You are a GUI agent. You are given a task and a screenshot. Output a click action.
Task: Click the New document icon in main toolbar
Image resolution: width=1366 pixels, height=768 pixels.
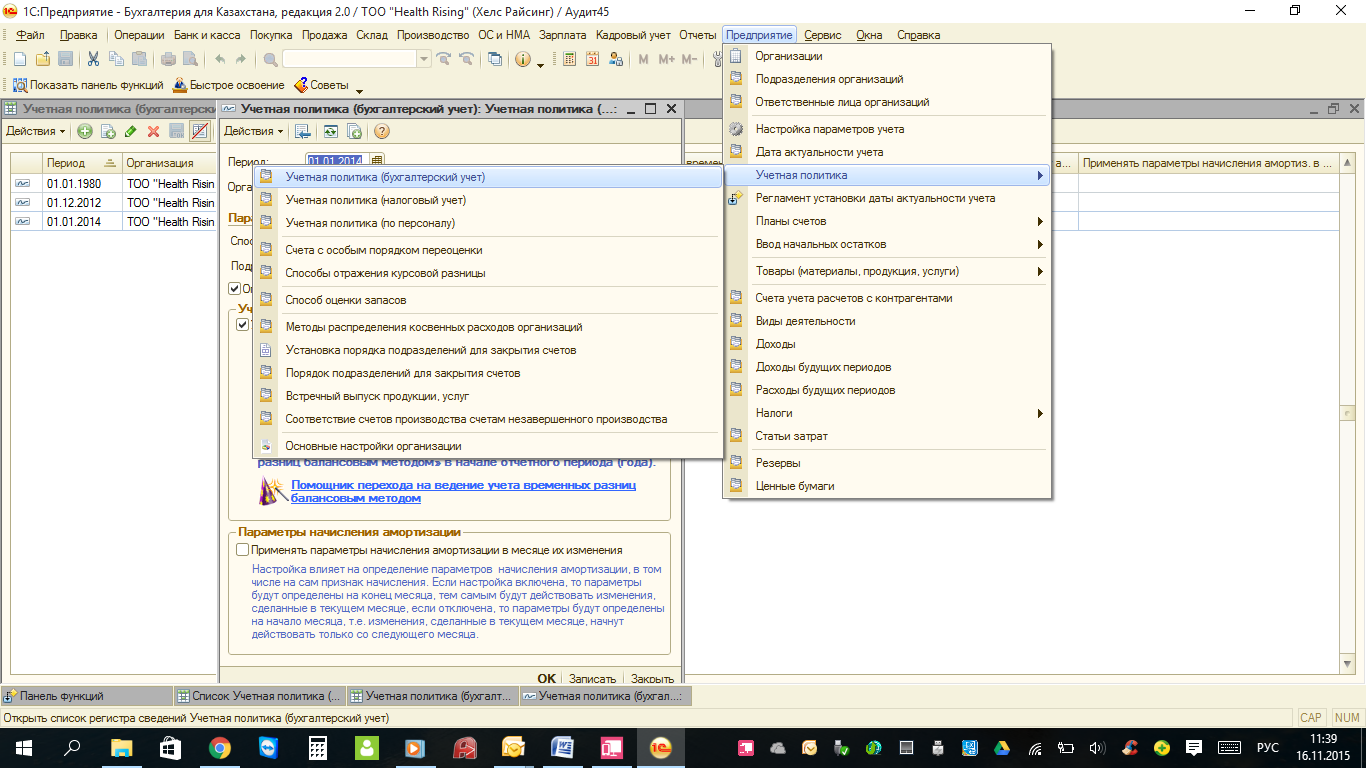pyautogui.click(x=19, y=59)
